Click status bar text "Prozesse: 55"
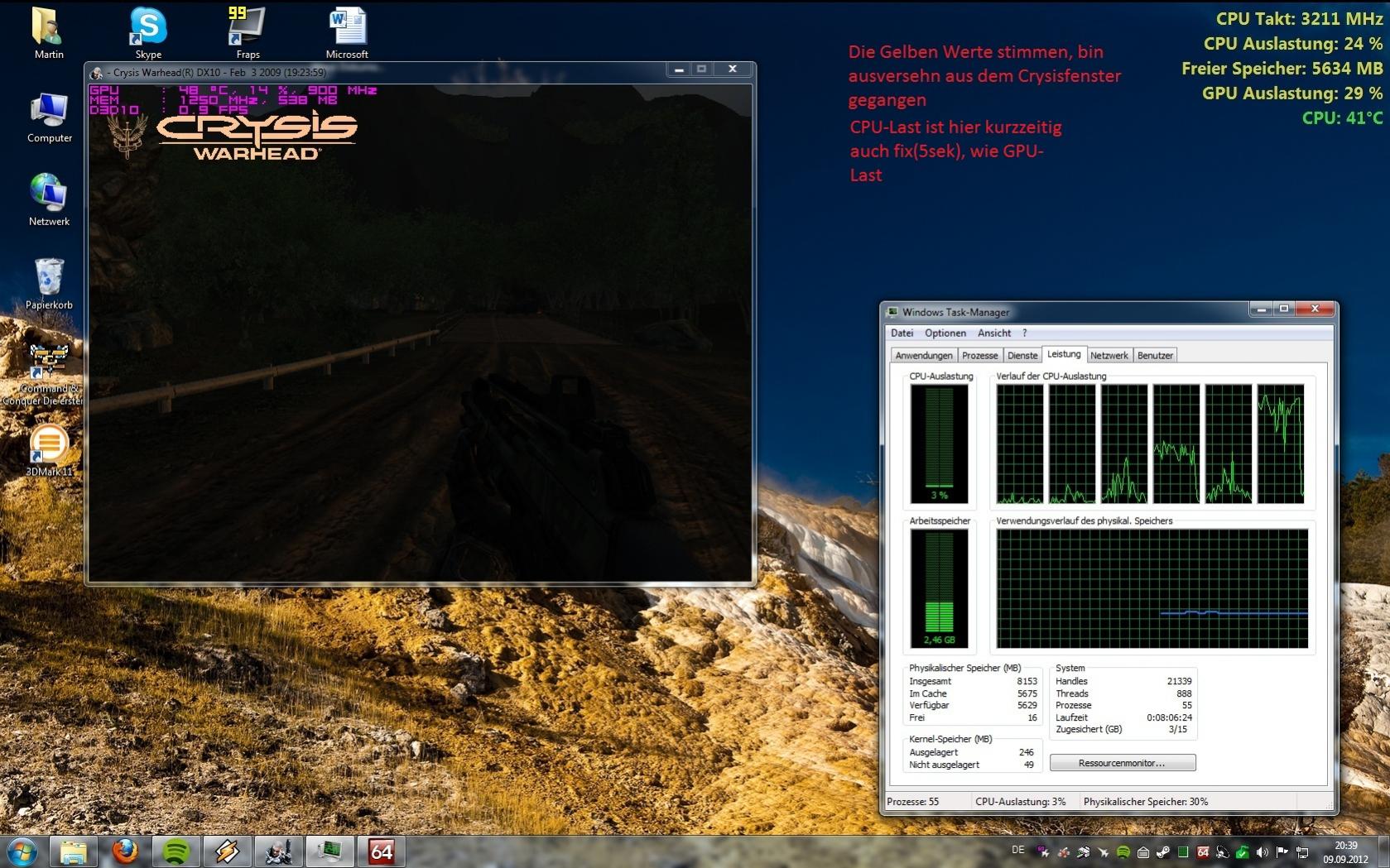1390x868 pixels. [x=912, y=802]
